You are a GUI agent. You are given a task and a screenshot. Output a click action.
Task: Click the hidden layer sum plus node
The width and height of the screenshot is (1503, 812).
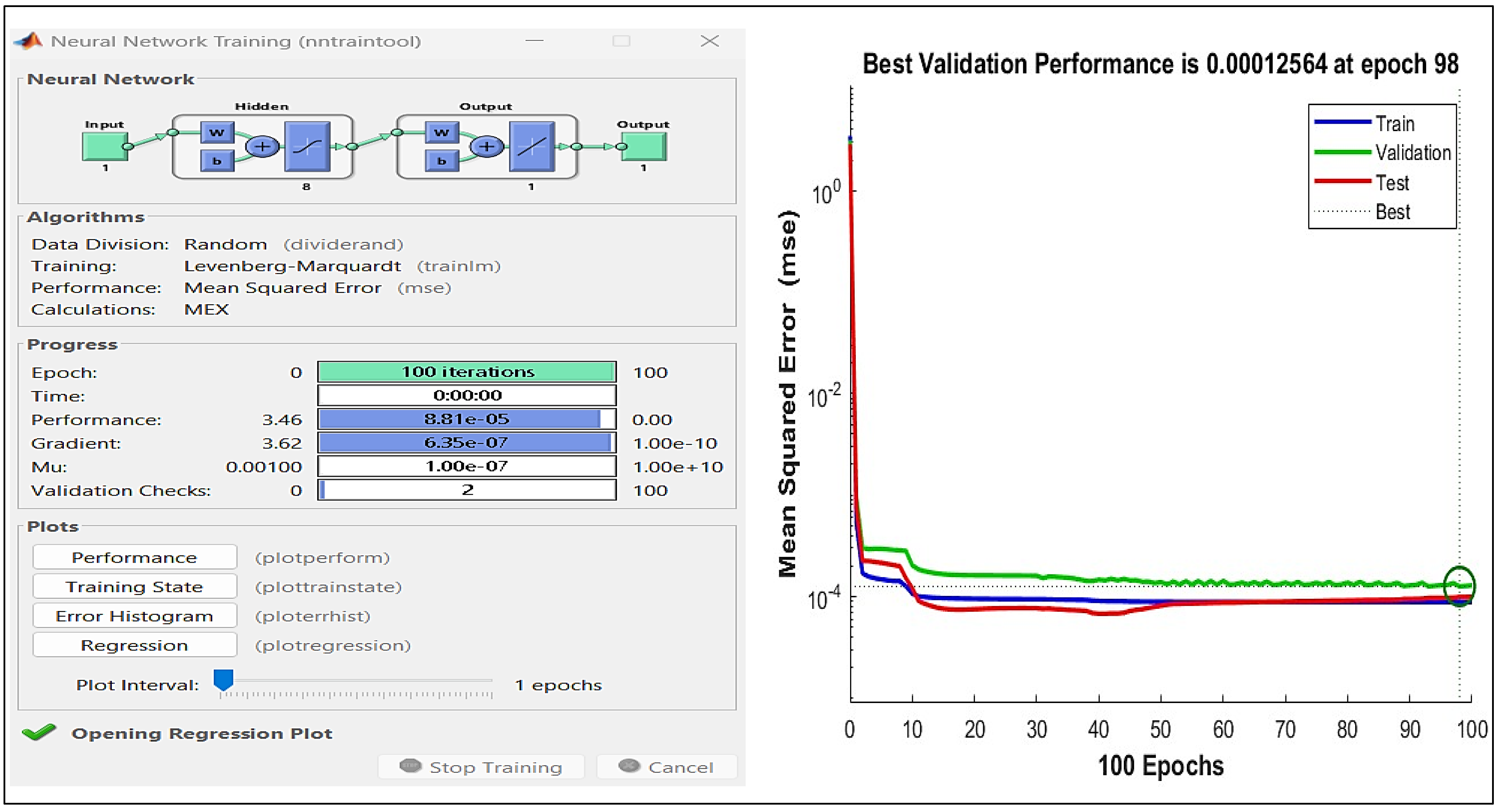pyautogui.click(x=262, y=146)
